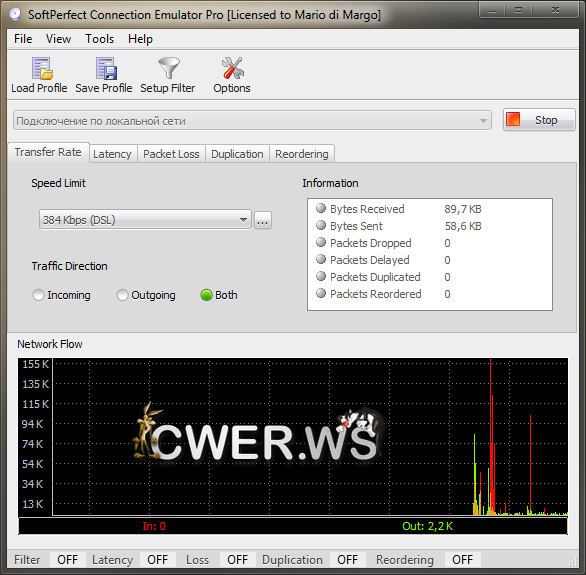Click the Latency OFF status indicator

158,560
